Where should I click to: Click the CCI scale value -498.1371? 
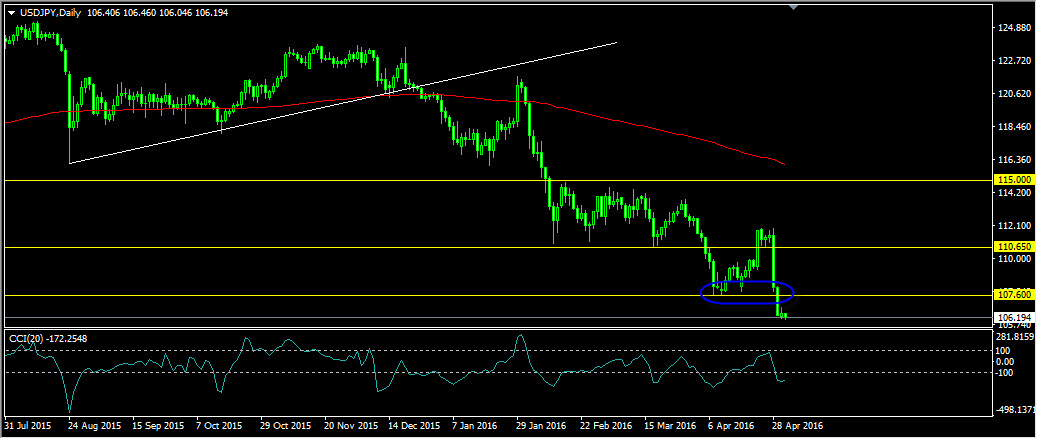click(x=1016, y=410)
